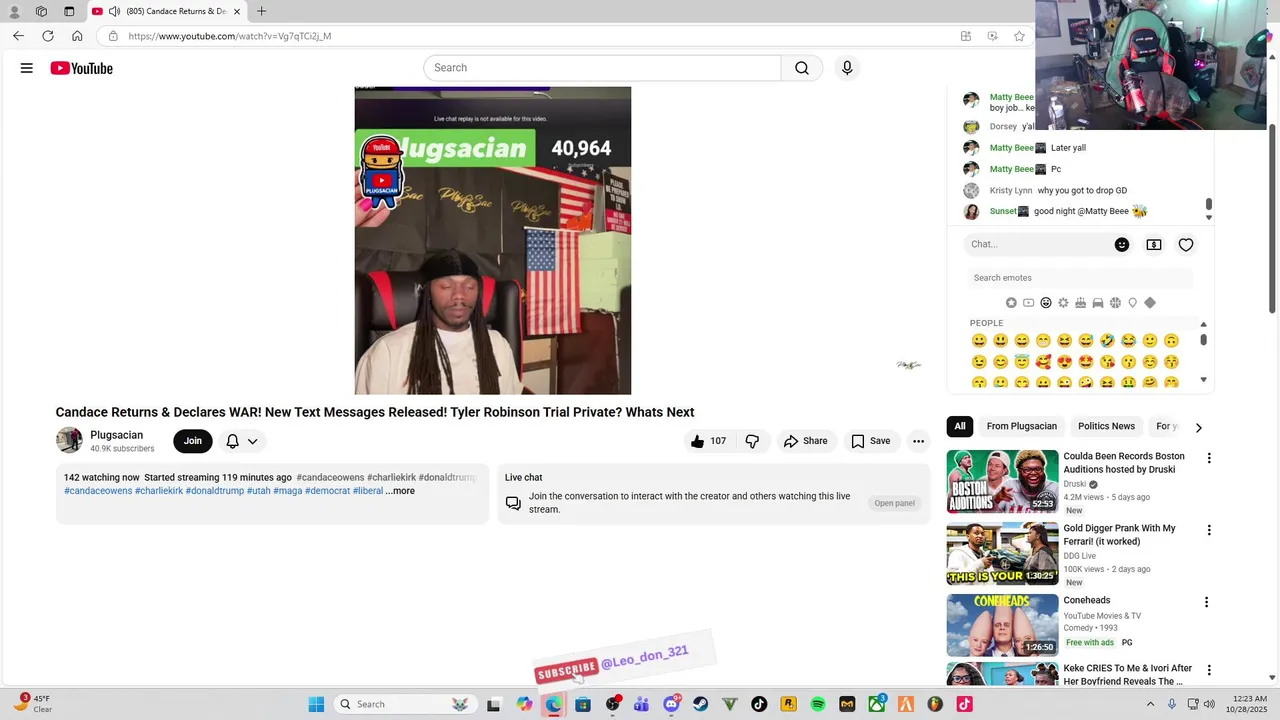Send a heart reaction in chat
This screenshot has width=1280, height=720.
(1186, 245)
